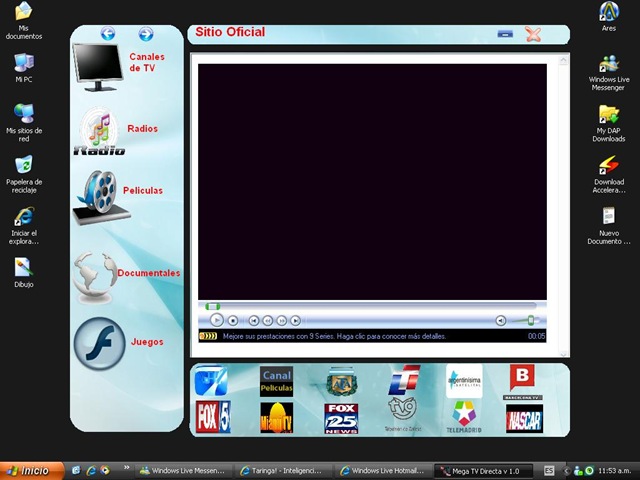
Task: Open the Radio music notes icon
Action: pyautogui.click(x=99, y=131)
